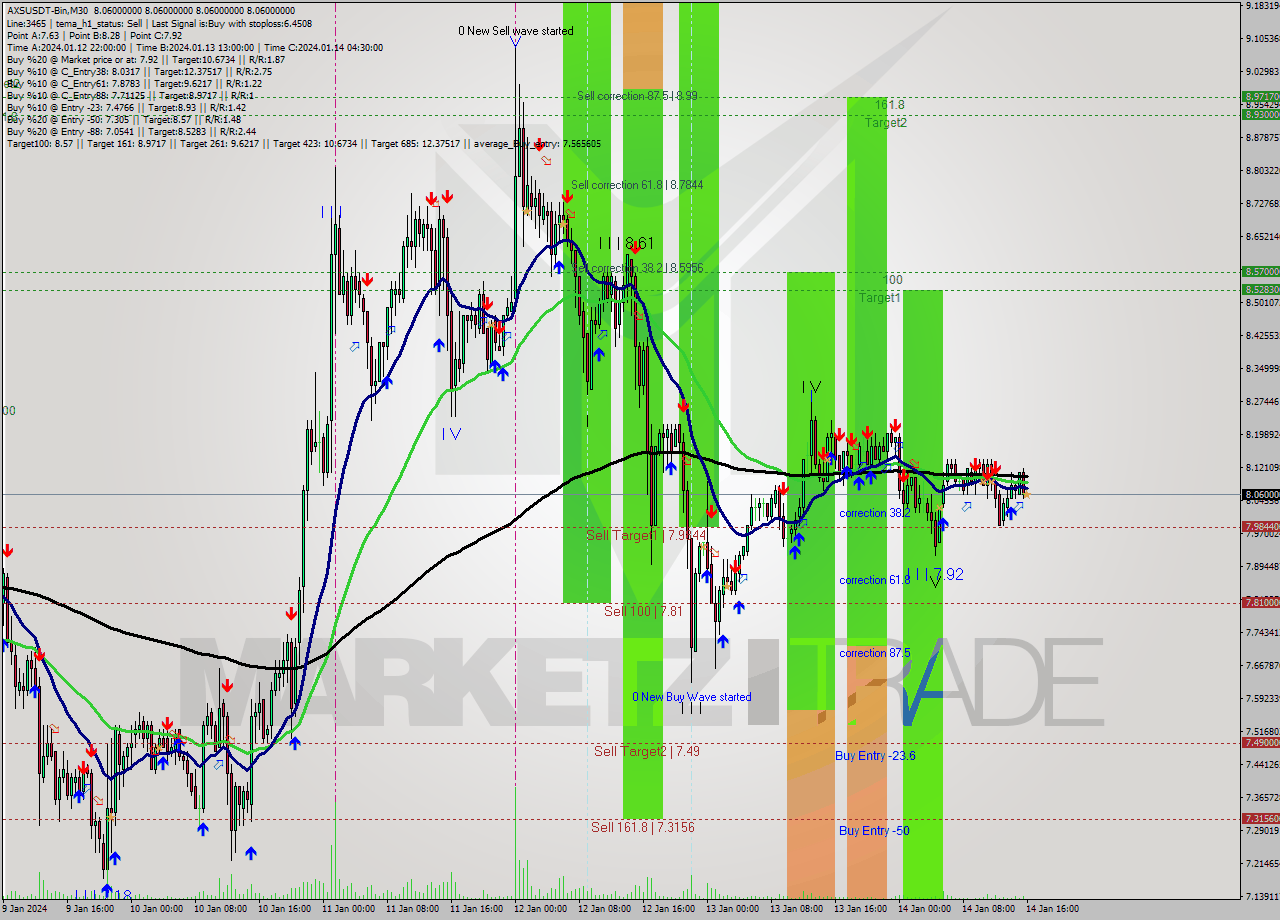
Task: Click the 'Buy Entry -23.6' label
Action: 875,756
